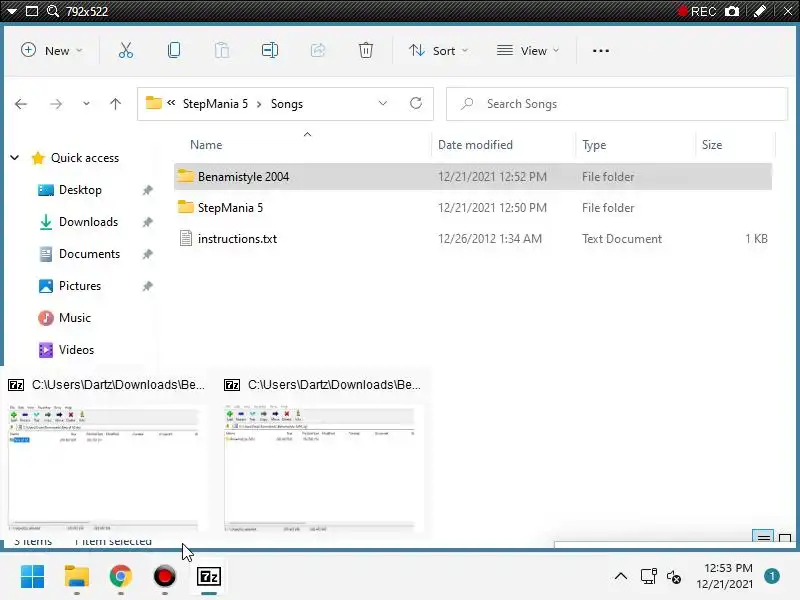Viewport: 800px width, 600px height.
Task: Click the Songs breadcrumb segment
Action: coord(287,104)
